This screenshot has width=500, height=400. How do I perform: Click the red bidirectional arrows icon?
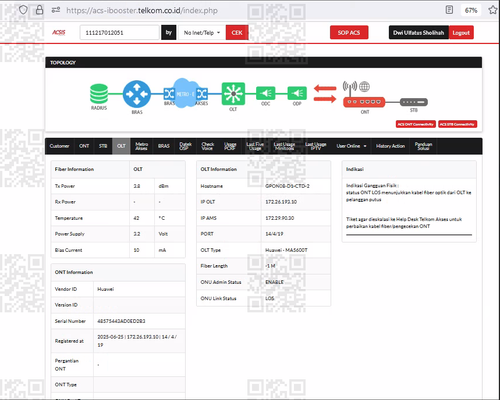(x=325, y=94)
